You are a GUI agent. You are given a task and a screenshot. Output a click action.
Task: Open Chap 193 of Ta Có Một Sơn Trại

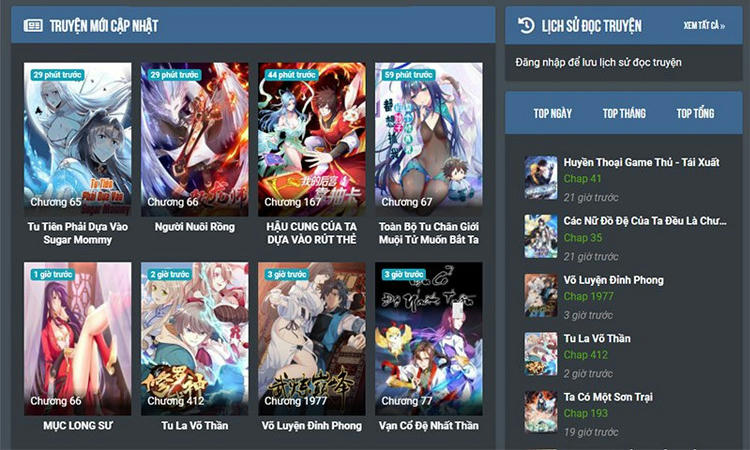[x=585, y=413]
